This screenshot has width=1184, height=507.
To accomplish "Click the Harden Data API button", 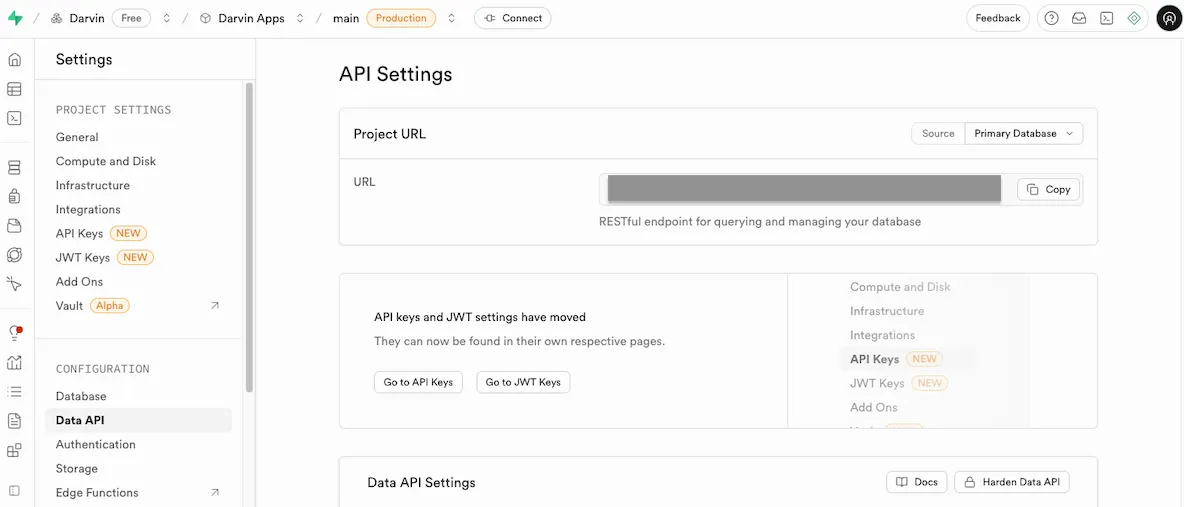I will 1012,482.
